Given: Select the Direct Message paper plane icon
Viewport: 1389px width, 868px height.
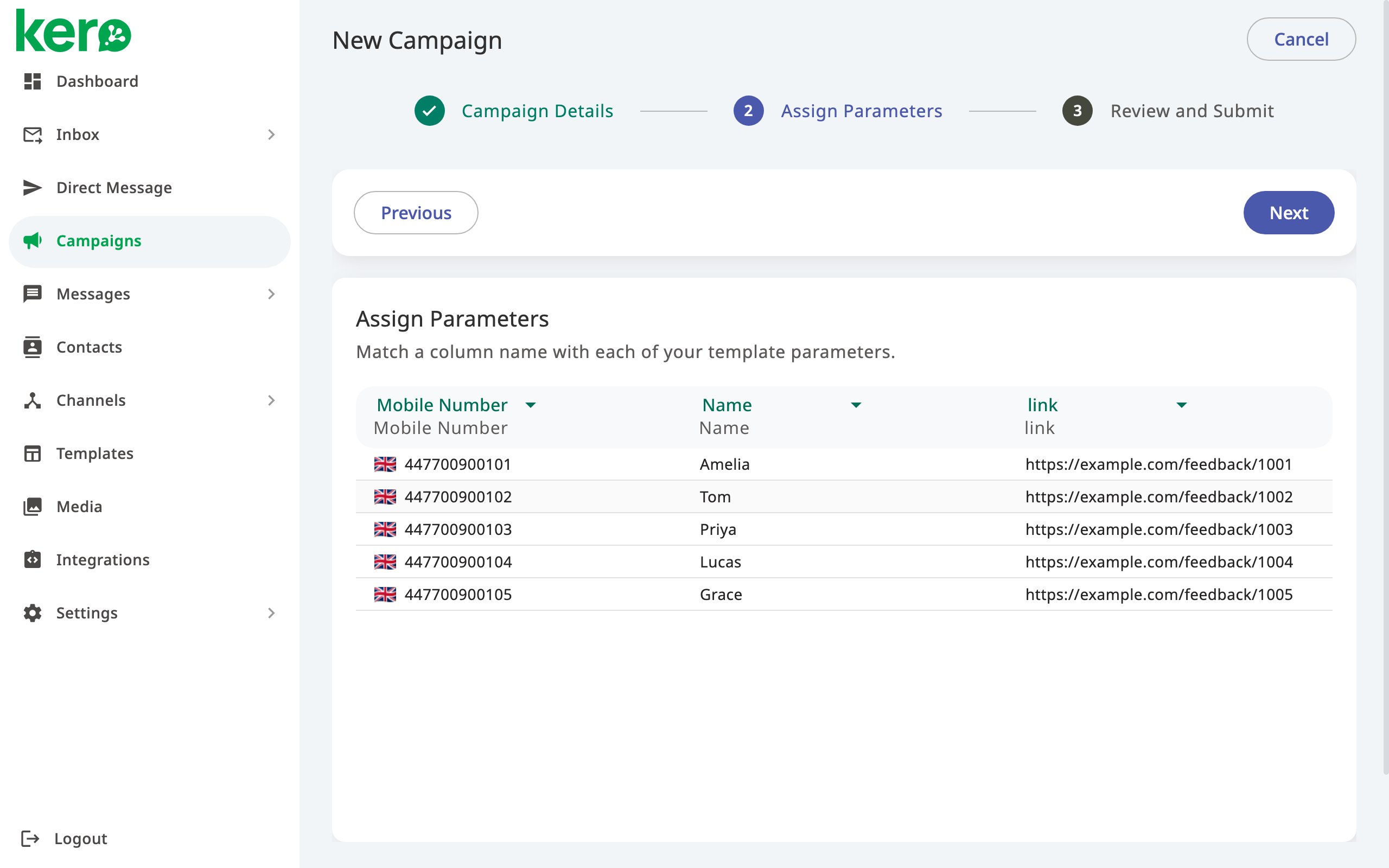Looking at the screenshot, I should [32, 188].
